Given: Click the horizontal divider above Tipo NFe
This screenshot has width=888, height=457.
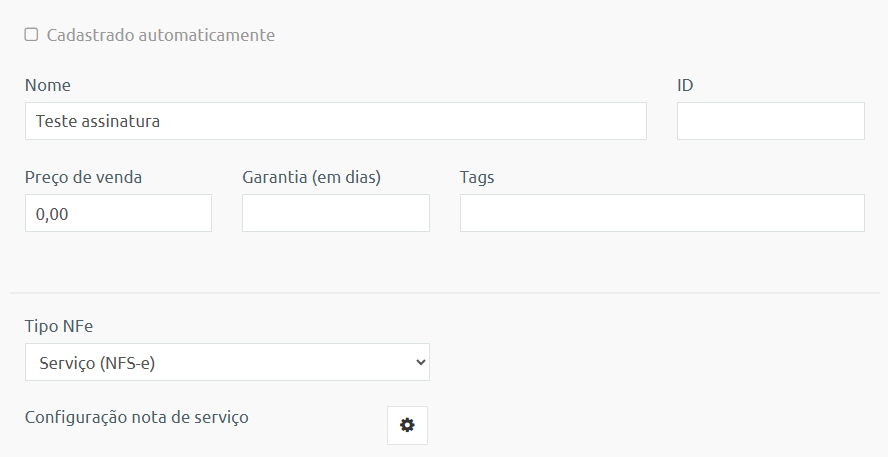Looking at the screenshot, I should point(445,293).
